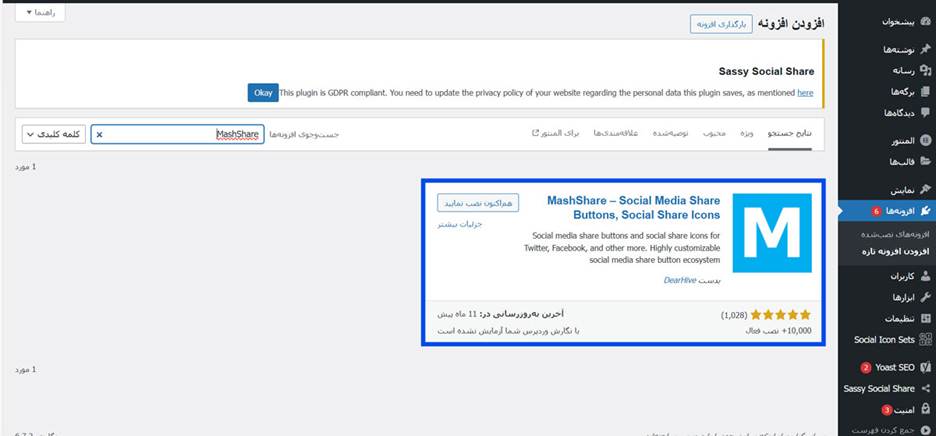Click the Sassy Social Share notice heading
936x436 pixels.
(766, 72)
